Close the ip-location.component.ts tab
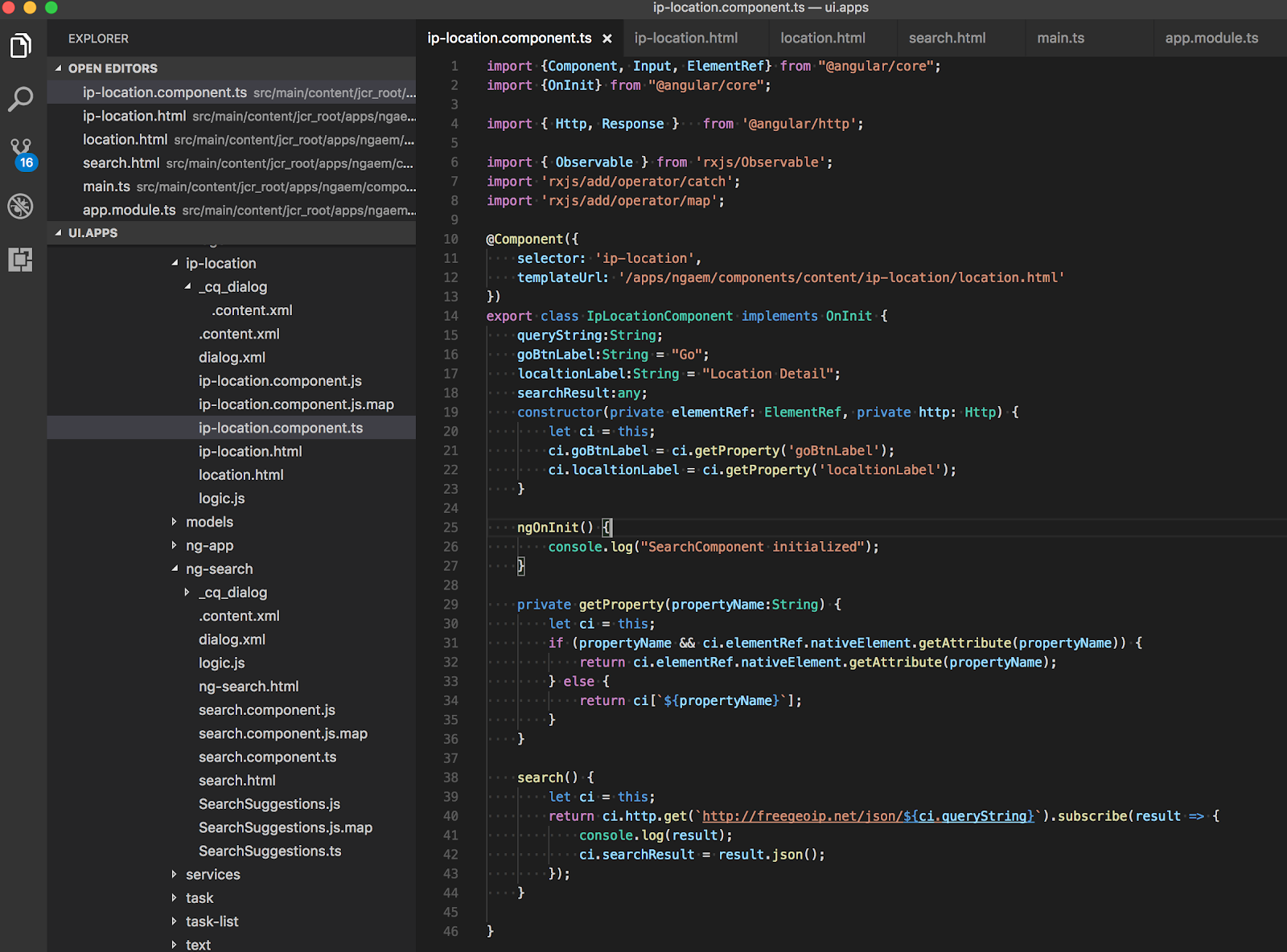1287x952 pixels. (x=607, y=39)
